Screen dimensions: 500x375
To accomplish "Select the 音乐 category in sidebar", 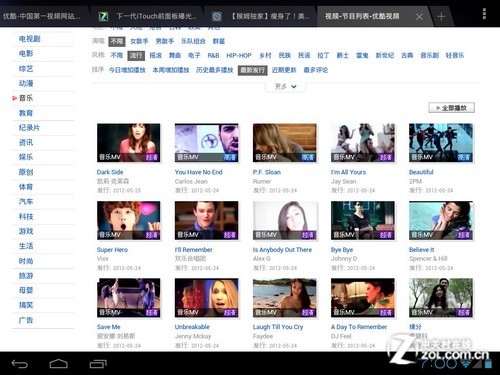I will click(x=26, y=98).
